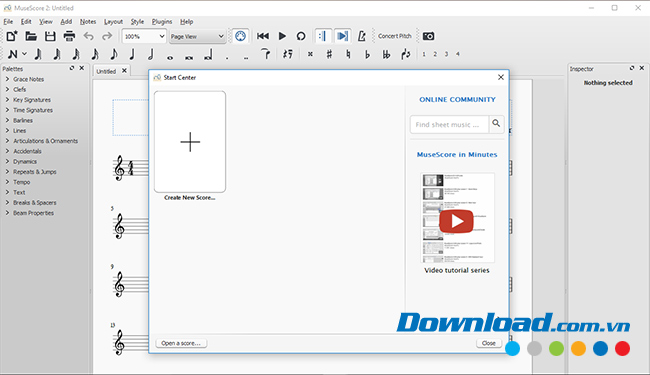Open Plugins menu

(x=162, y=22)
